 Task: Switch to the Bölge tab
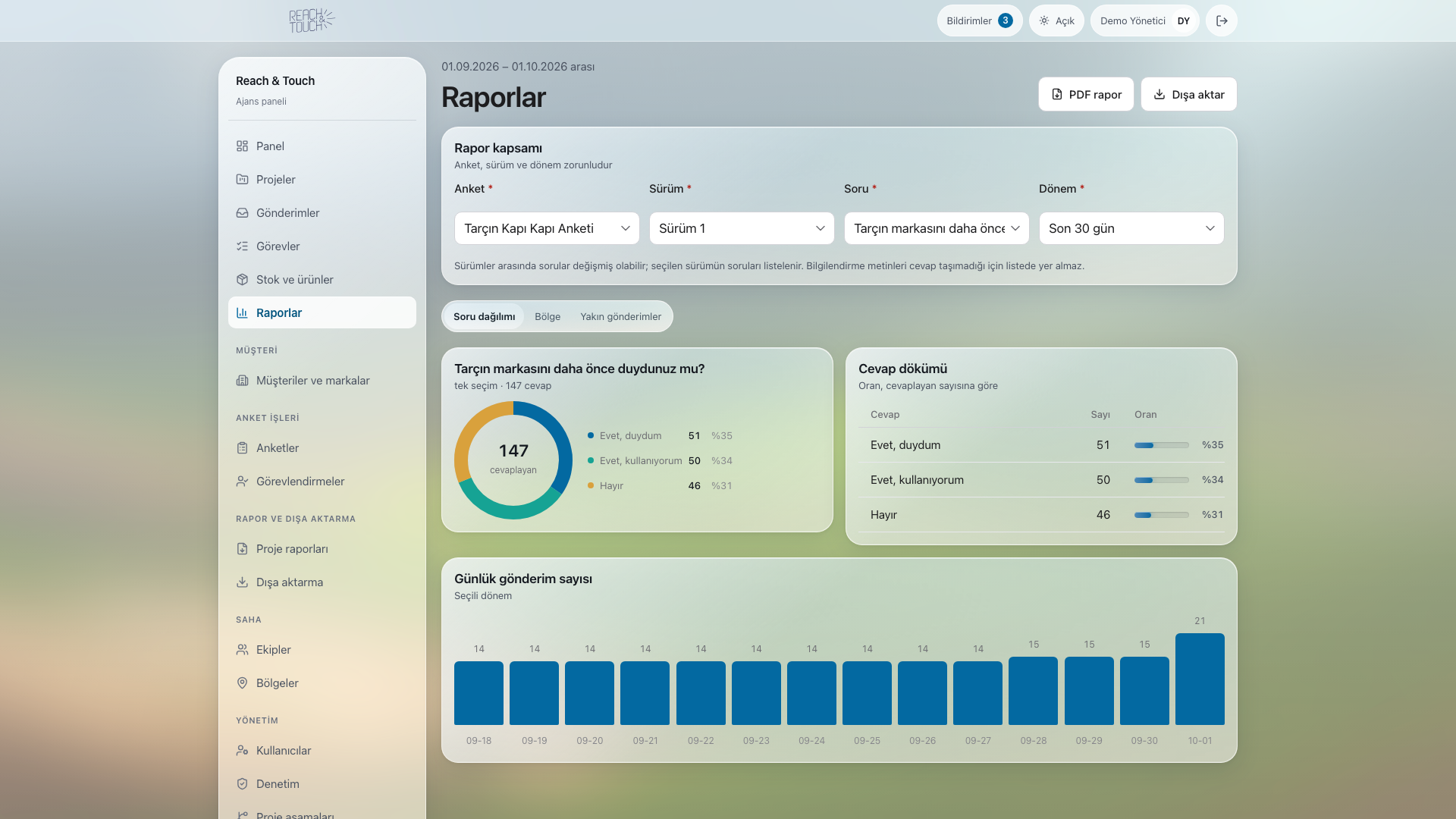click(x=548, y=316)
